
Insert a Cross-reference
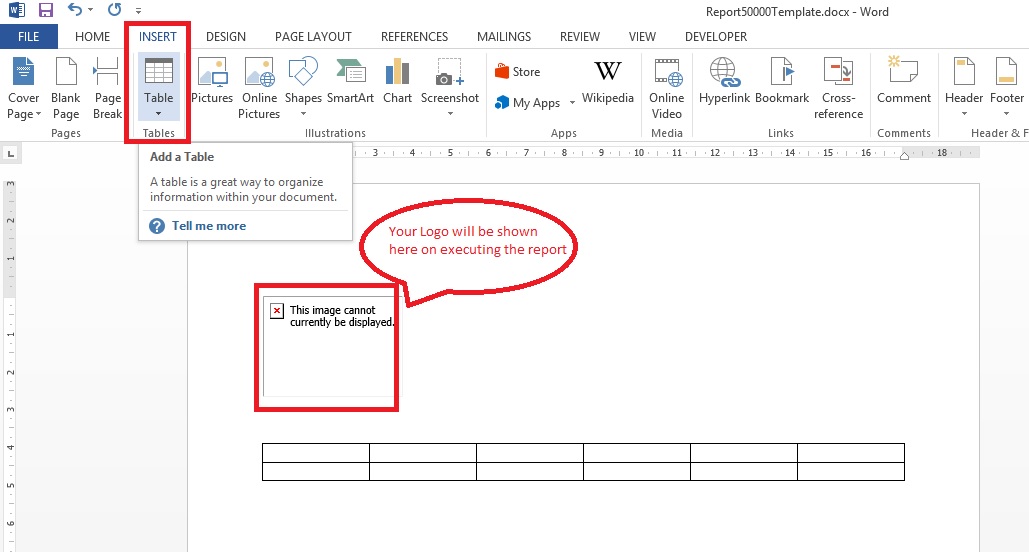pos(838,88)
